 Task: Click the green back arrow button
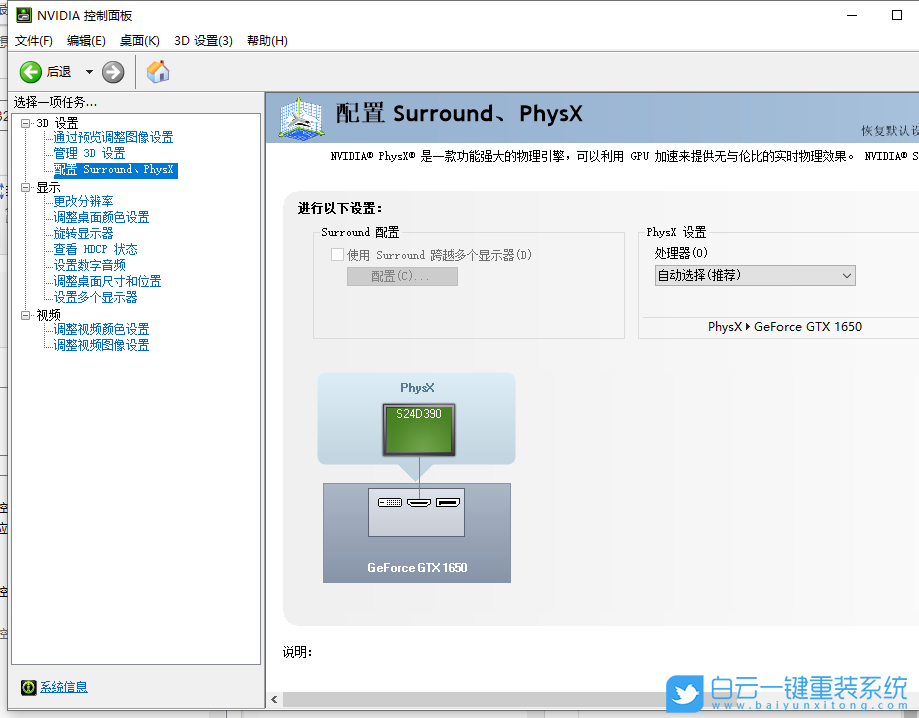click(x=30, y=71)
